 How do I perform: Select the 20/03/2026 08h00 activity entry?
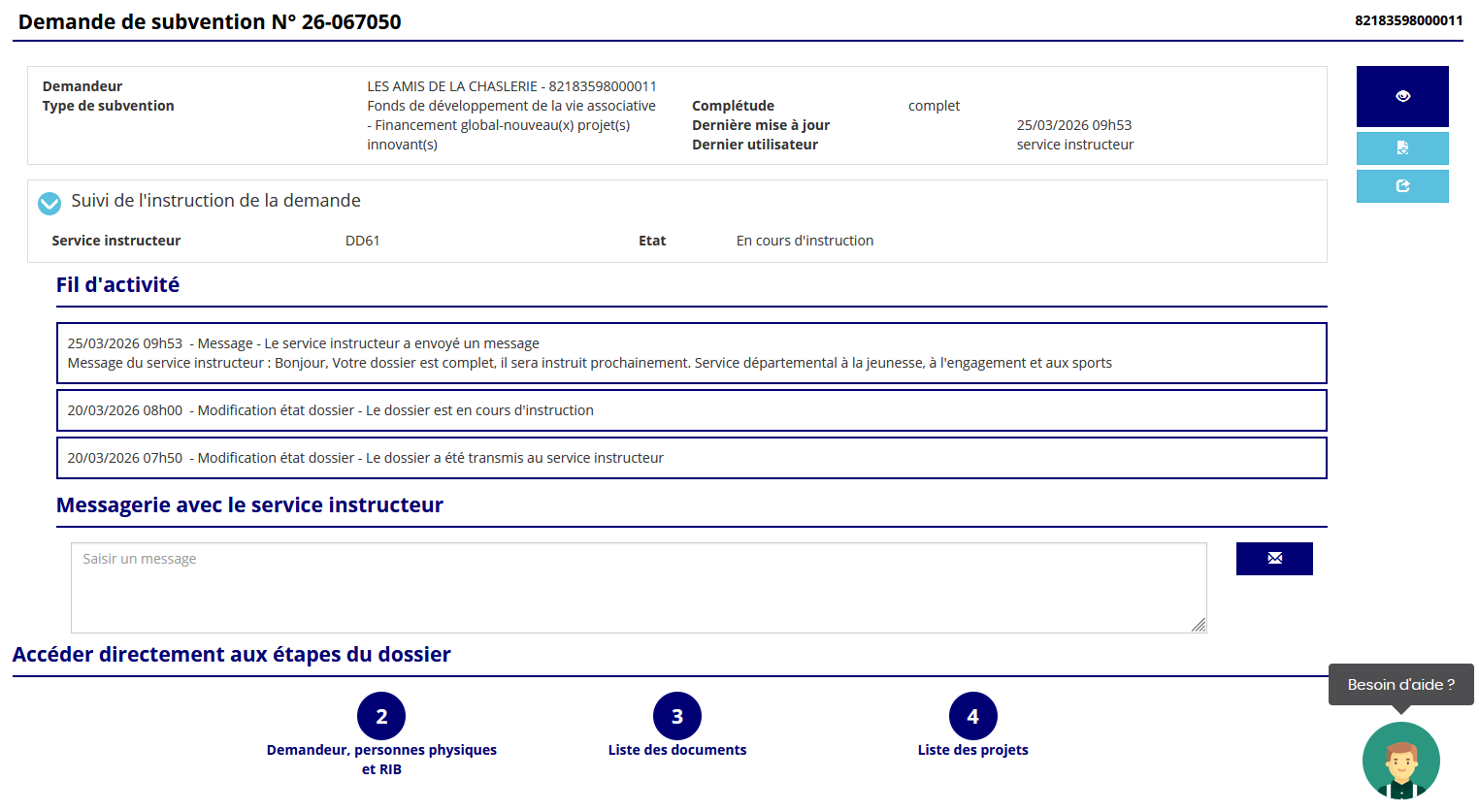tap(691, 410)
